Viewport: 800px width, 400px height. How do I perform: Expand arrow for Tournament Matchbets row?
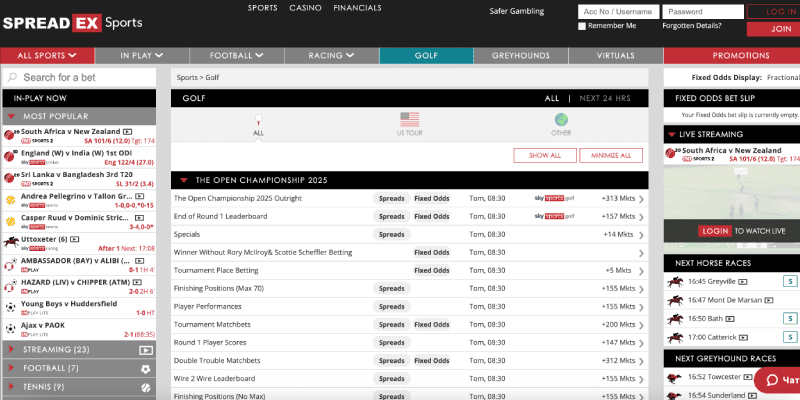point(641,325)
